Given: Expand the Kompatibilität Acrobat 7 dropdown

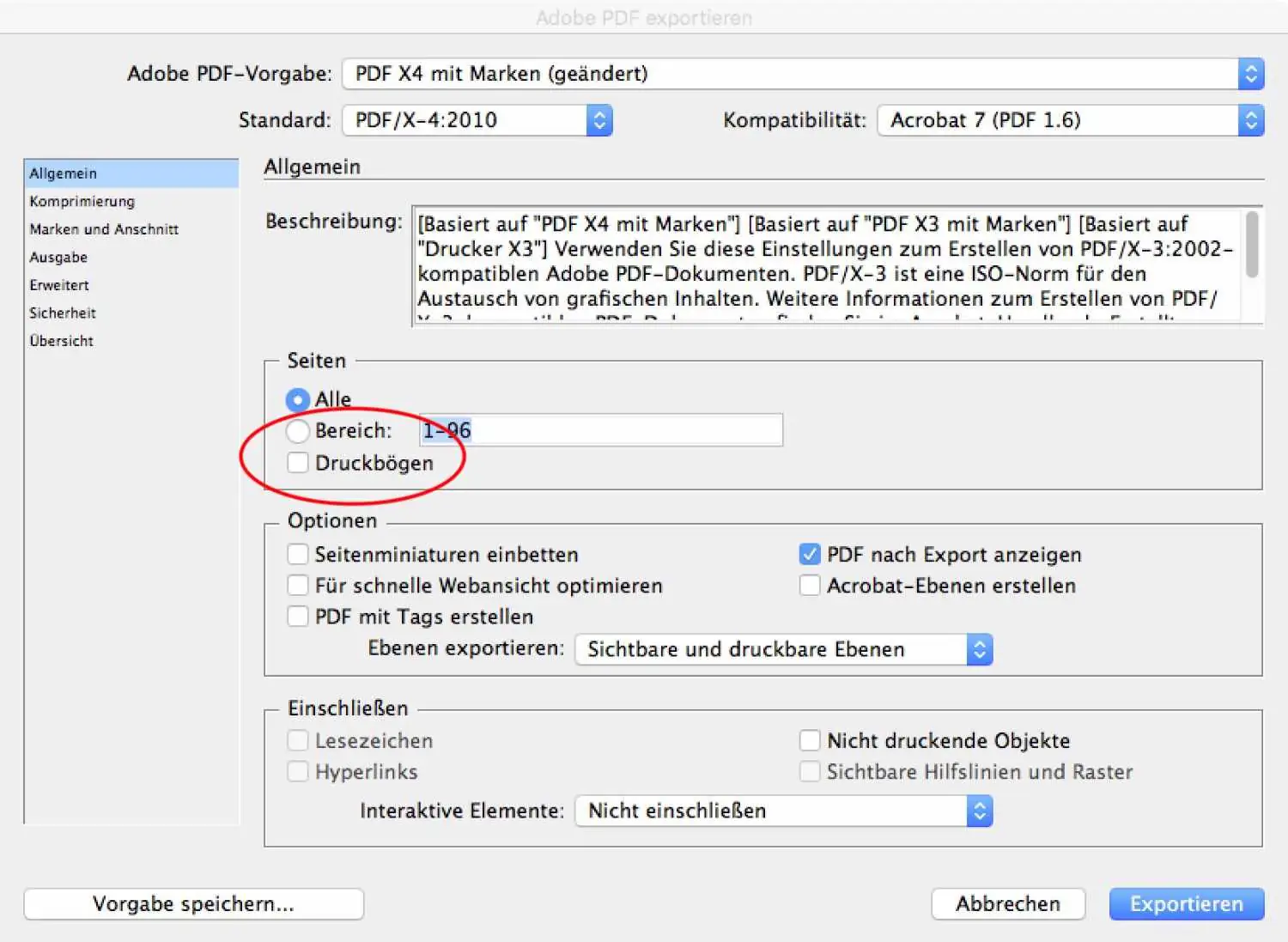Looking at the screenshot, I should (x=1070, y=120).
